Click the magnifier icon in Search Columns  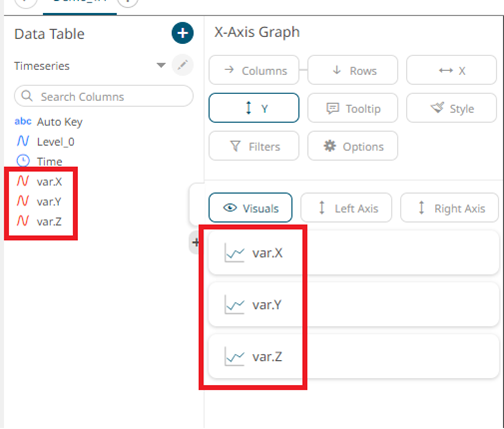point(27,96)
